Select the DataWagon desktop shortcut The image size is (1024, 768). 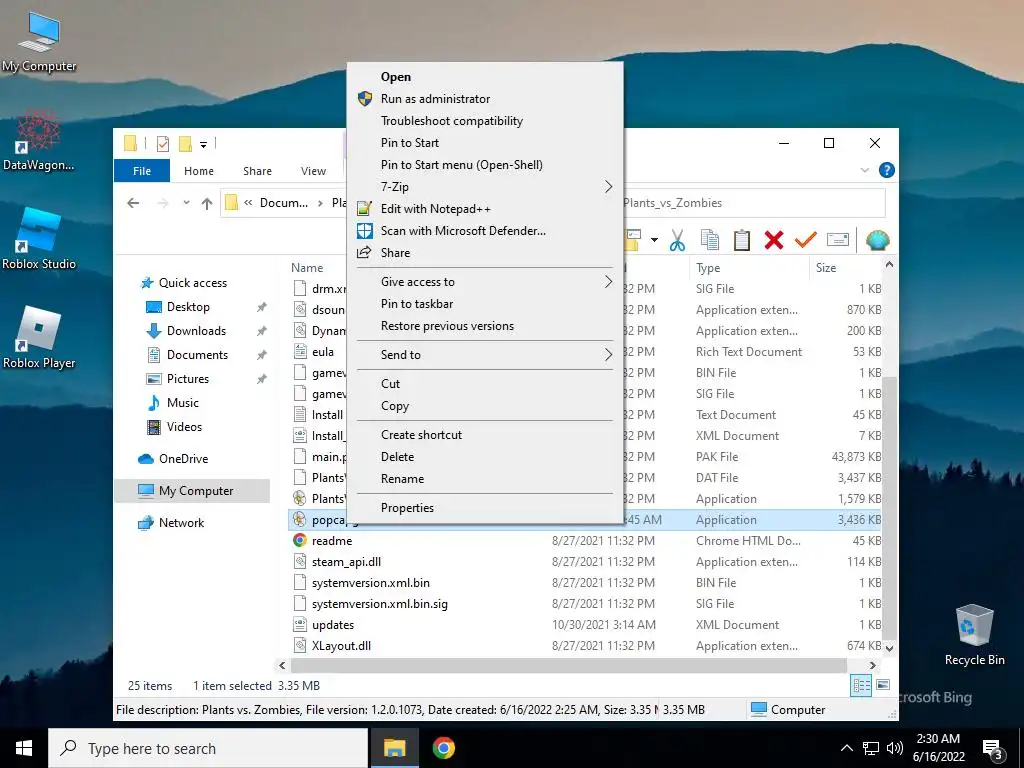38,140
